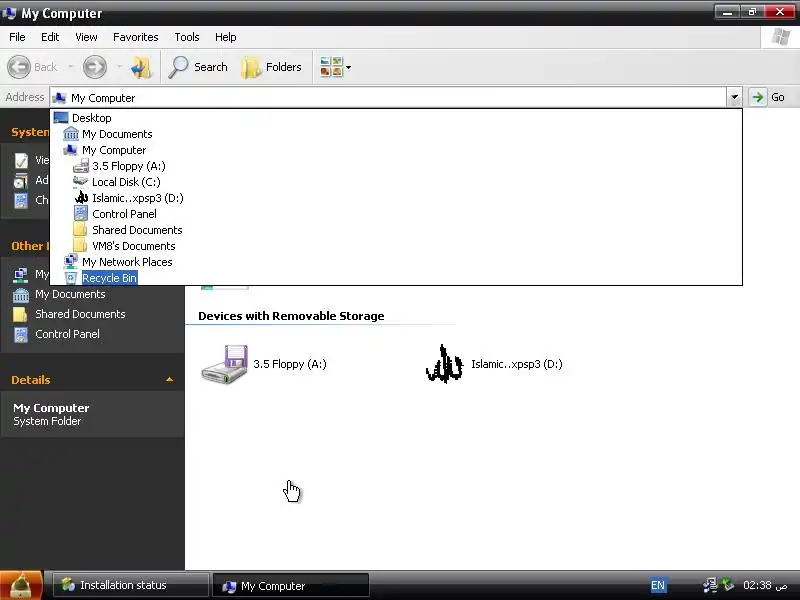Toggle the Folders pane button

click(271, 67)
